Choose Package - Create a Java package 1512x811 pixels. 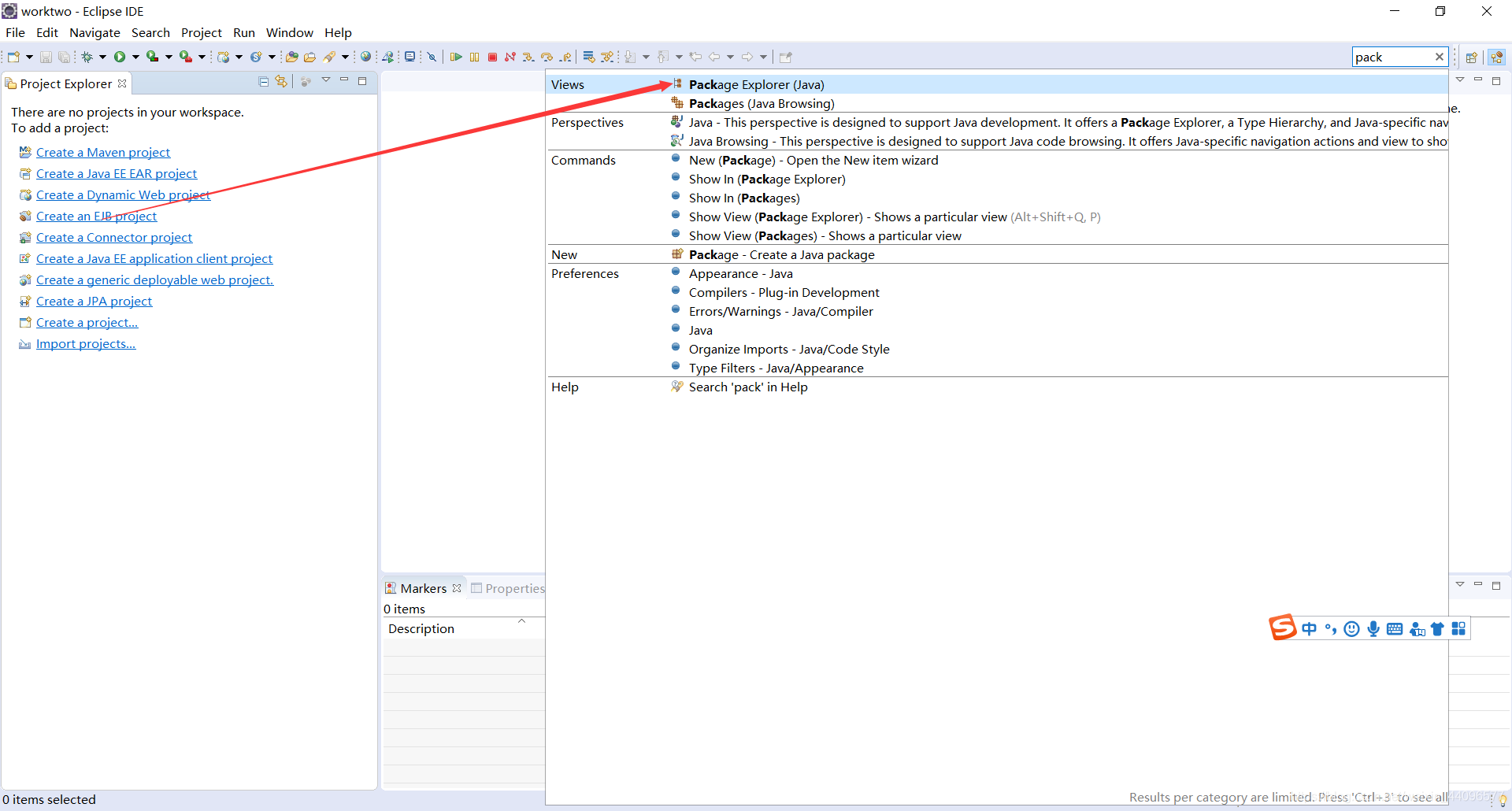point(997,254)
